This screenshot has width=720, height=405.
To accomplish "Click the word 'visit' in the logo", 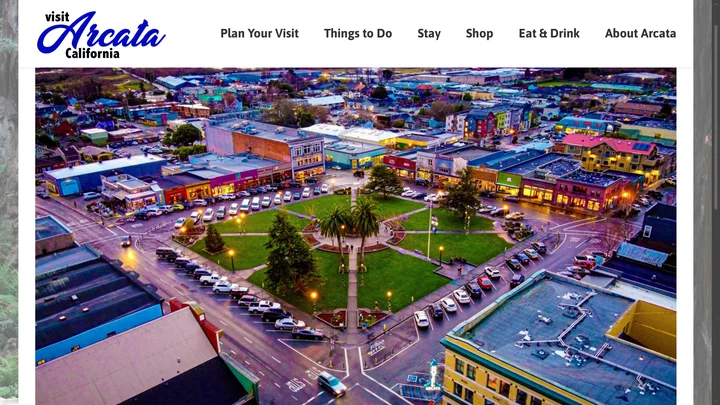I will tap(57, 17).
